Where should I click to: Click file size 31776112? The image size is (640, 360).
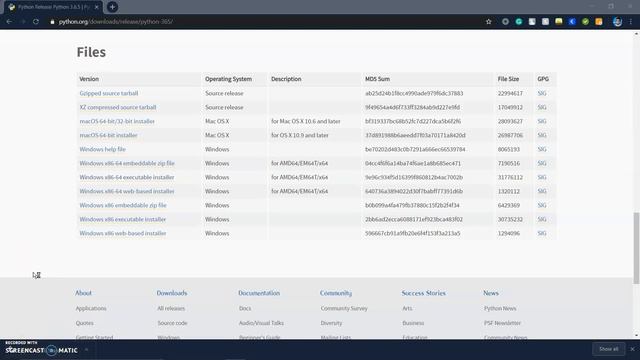click(x=510, y=177)
